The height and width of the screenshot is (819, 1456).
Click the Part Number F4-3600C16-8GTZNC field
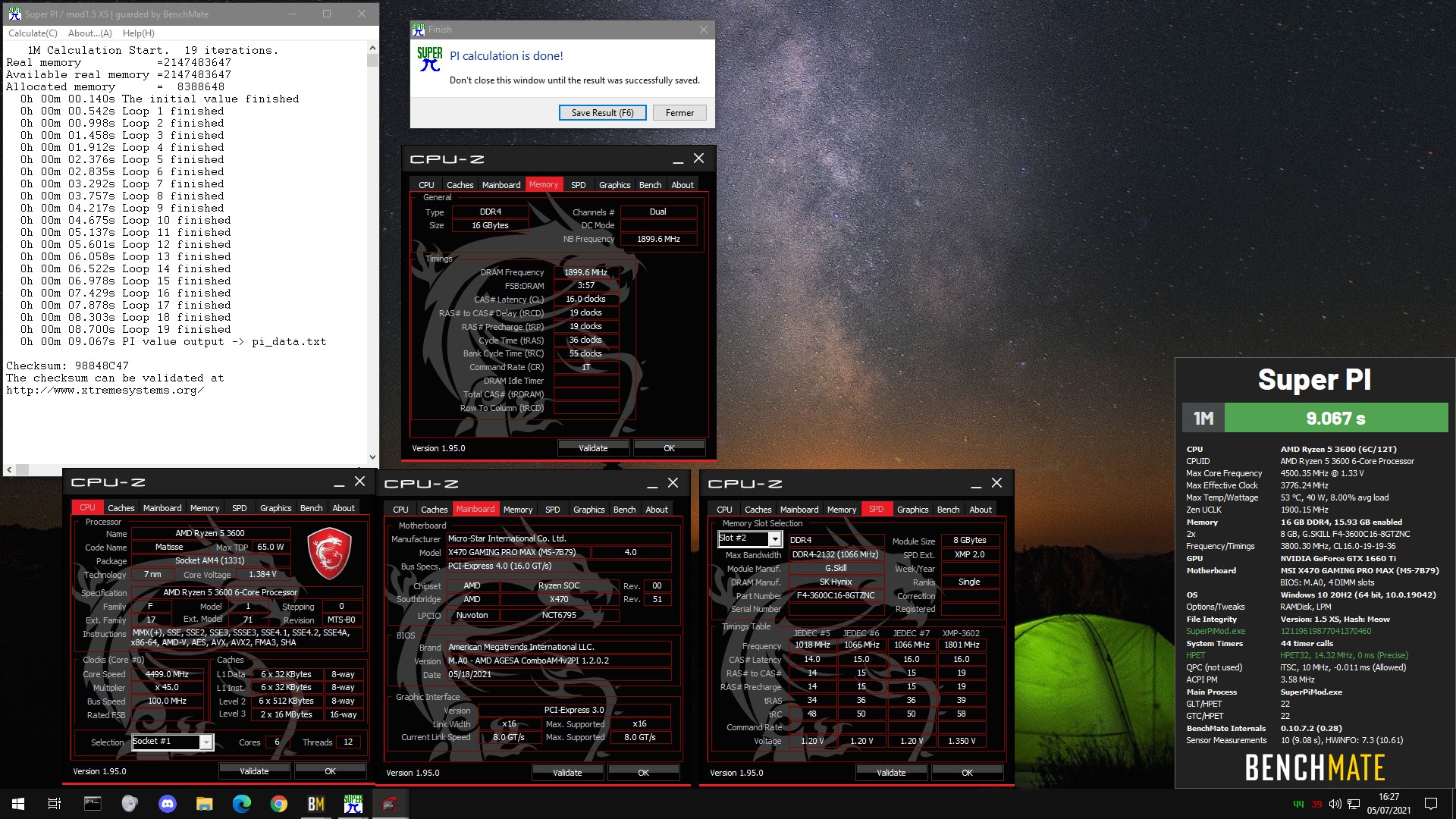click(836, 595)
